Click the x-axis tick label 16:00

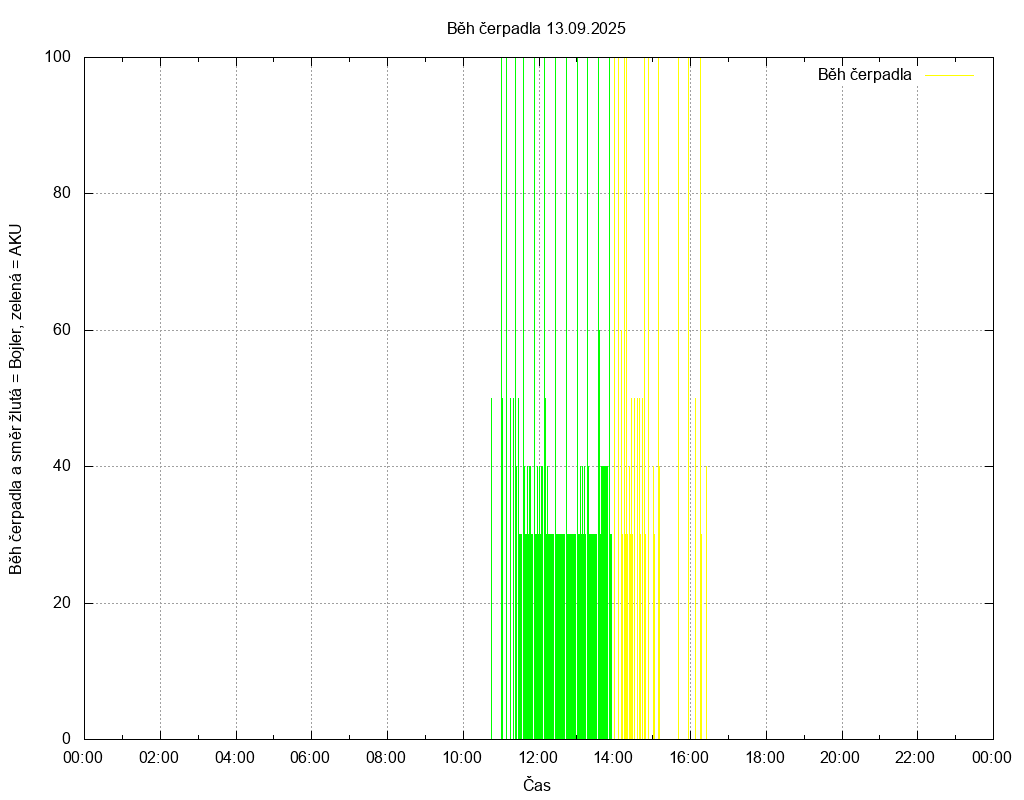[x=689, y=758]
